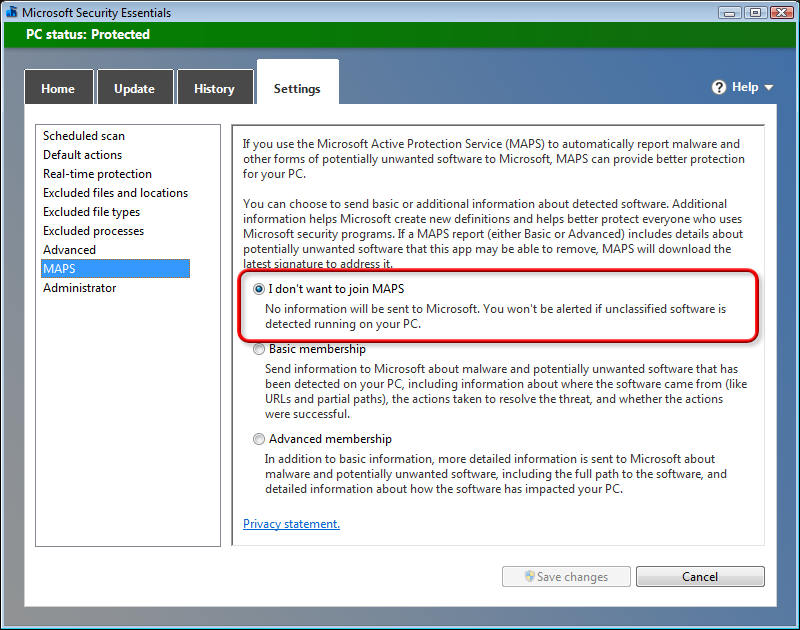Select the Administrator settings entry
800x630 pixels.
tap(79, 288)
